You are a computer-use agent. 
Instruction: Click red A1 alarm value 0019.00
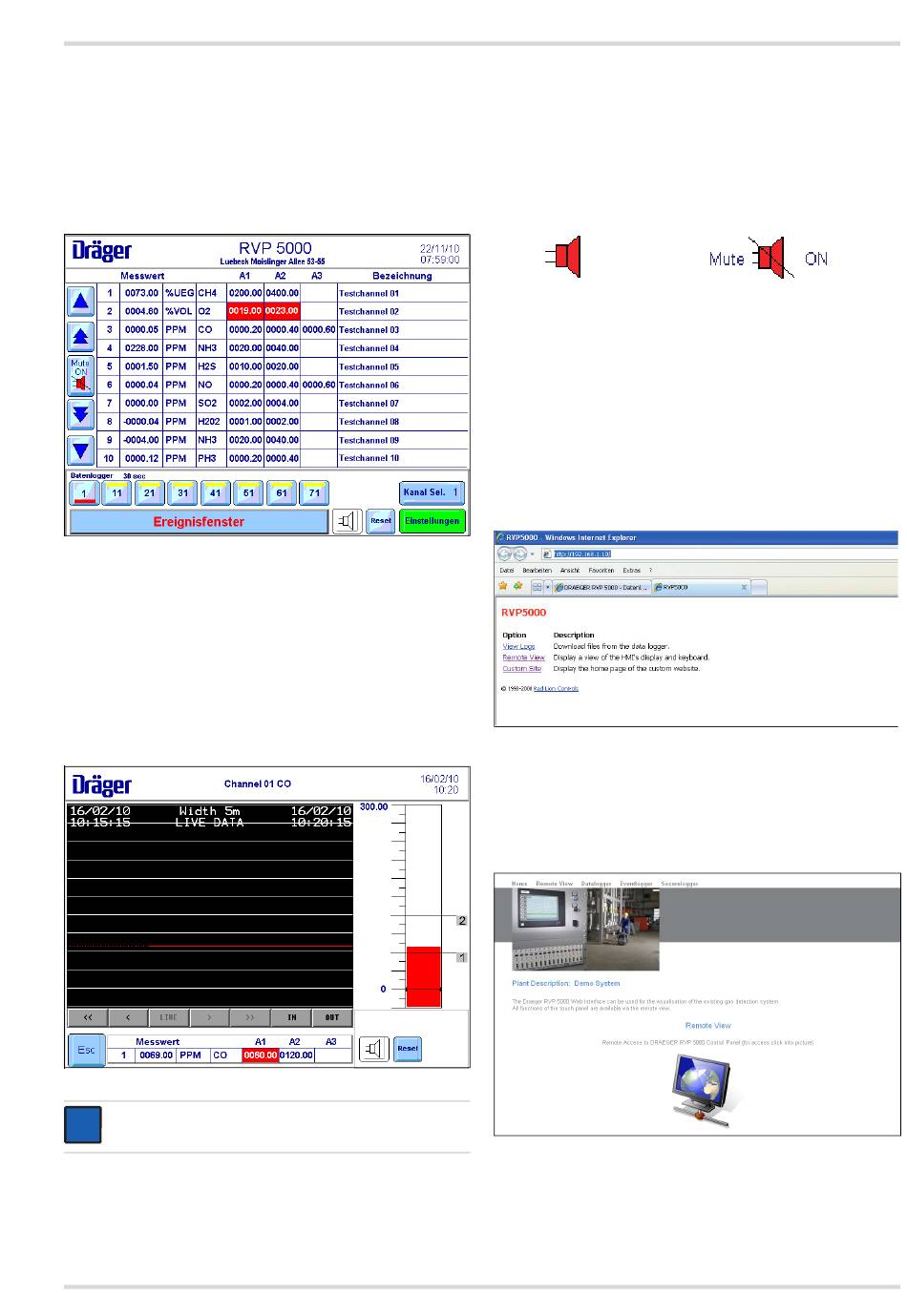[245, 311]
